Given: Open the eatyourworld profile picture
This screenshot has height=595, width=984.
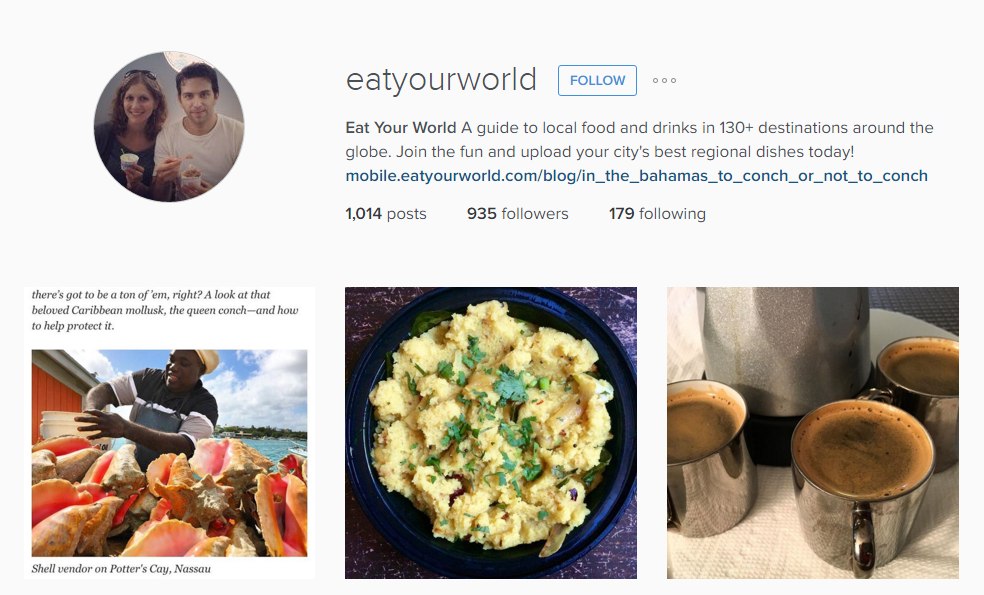Looking at the screenshot, I should (x=169, y=127).
